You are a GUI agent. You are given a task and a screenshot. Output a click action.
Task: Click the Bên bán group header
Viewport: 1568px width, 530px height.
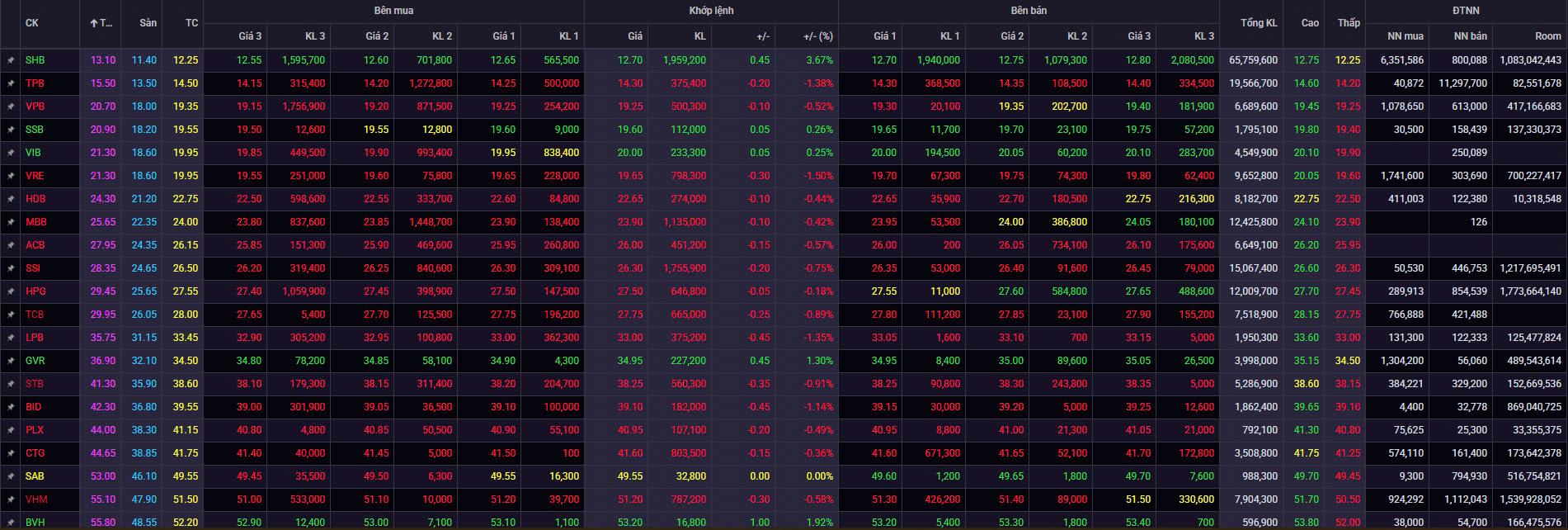click(1029, 11)
